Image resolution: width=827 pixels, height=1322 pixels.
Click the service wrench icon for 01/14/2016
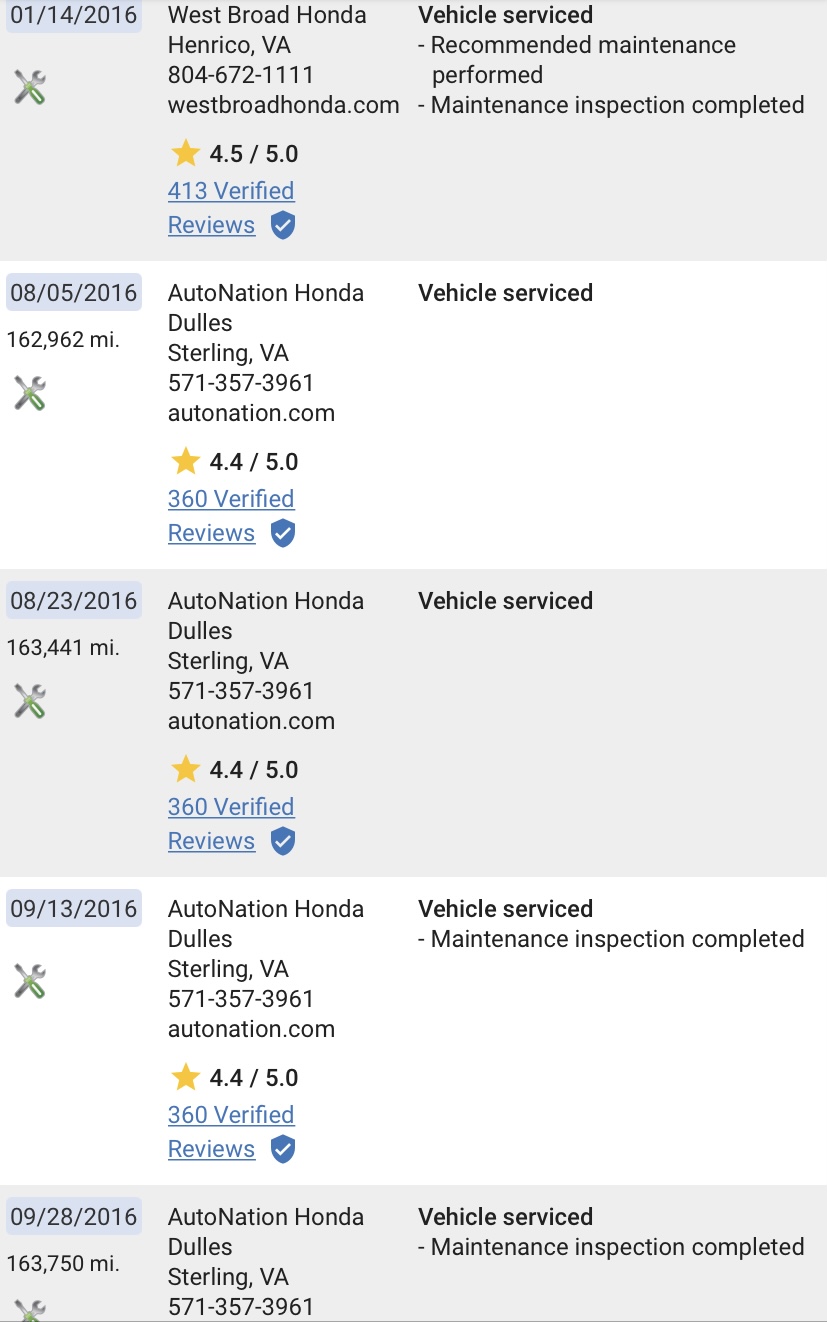(30, 88)
